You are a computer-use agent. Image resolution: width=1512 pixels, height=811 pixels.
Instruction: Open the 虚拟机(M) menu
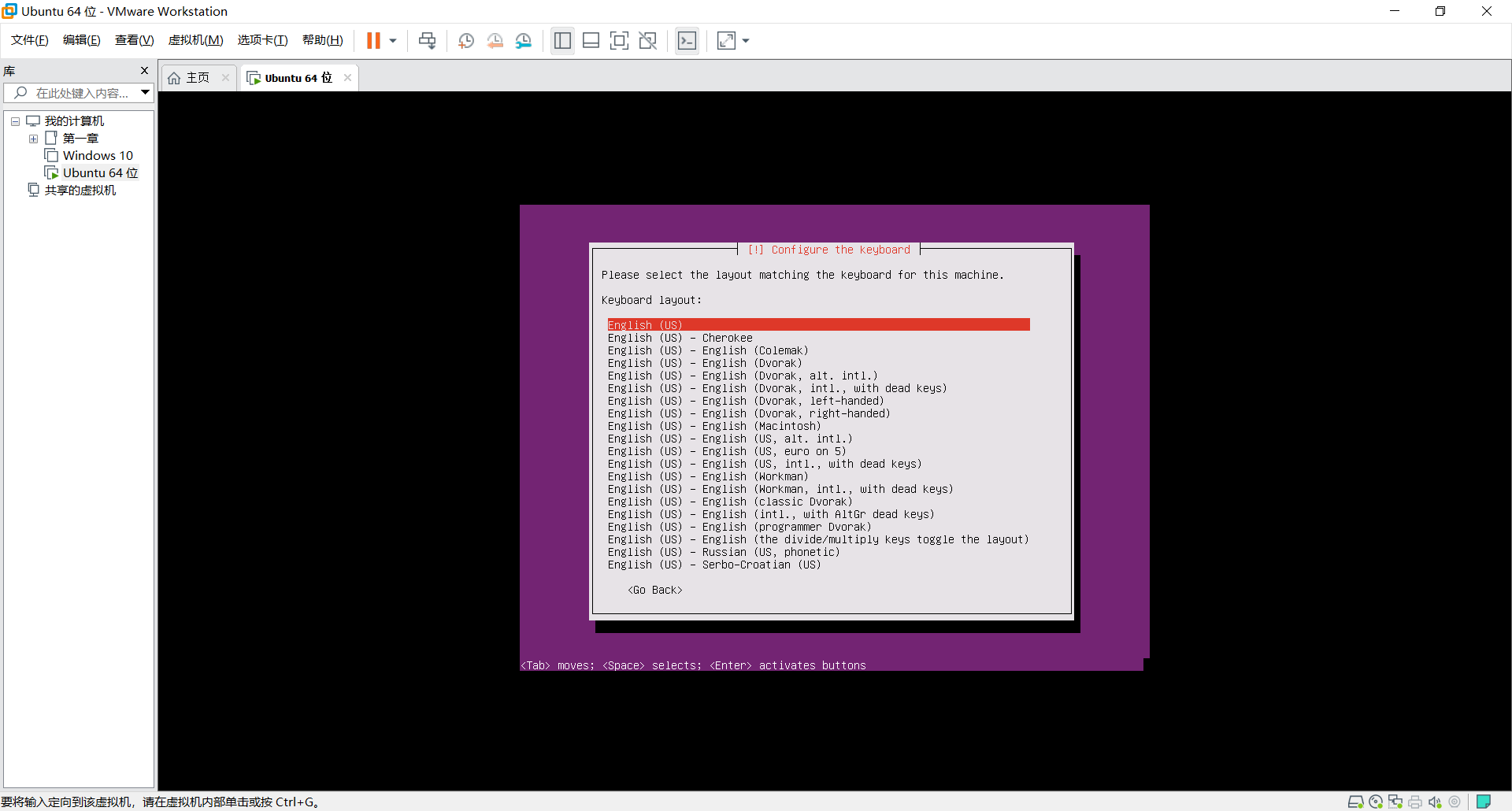point(196,40)
